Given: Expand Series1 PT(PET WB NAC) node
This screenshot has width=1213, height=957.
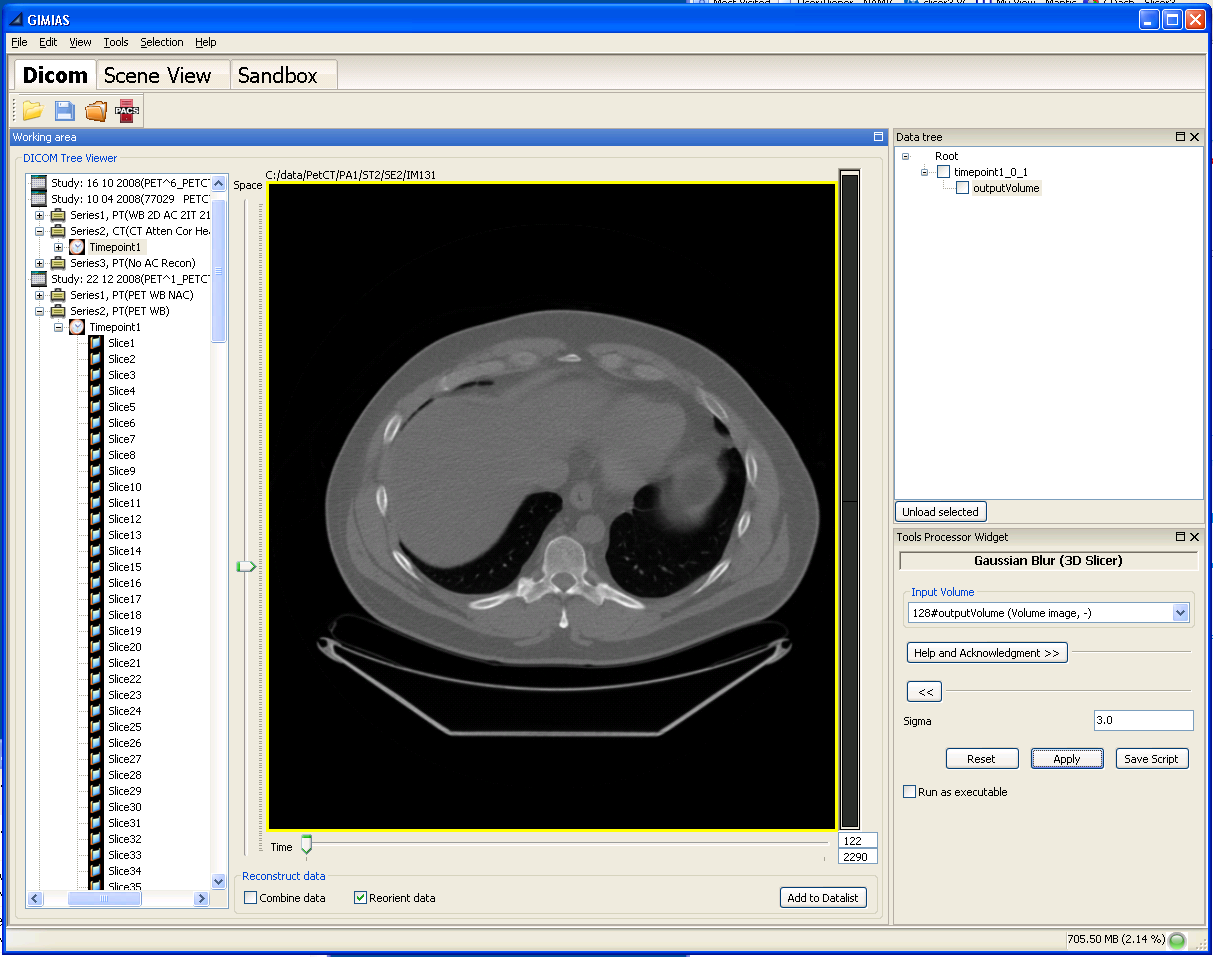Looking at the screenshot, I should [x=39, y=295].
